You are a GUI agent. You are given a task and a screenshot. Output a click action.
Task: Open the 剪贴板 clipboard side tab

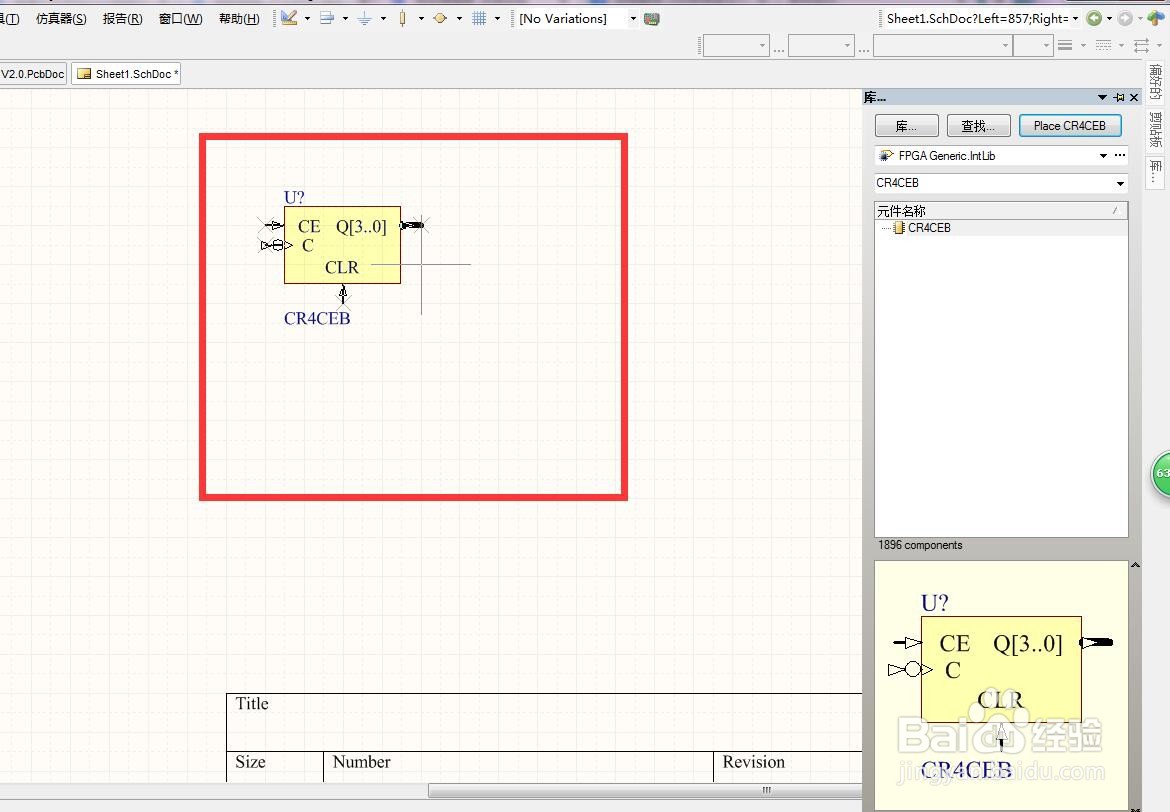[x=1155, y=129]
